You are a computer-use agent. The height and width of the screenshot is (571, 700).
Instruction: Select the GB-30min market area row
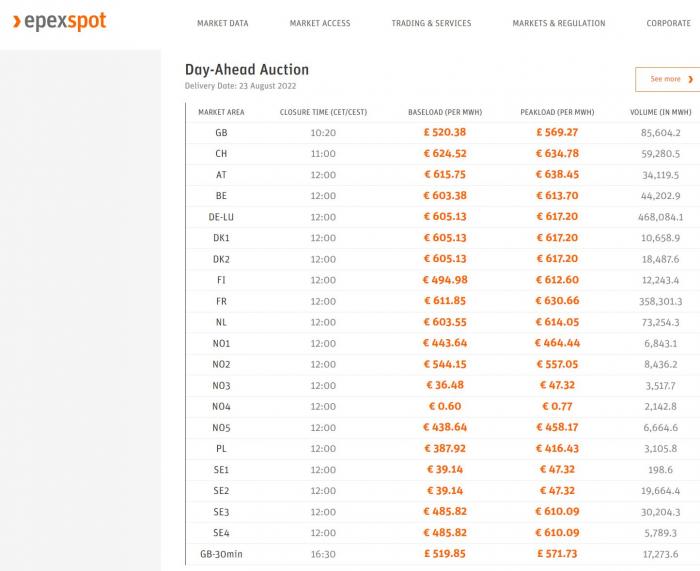(443, 554)
